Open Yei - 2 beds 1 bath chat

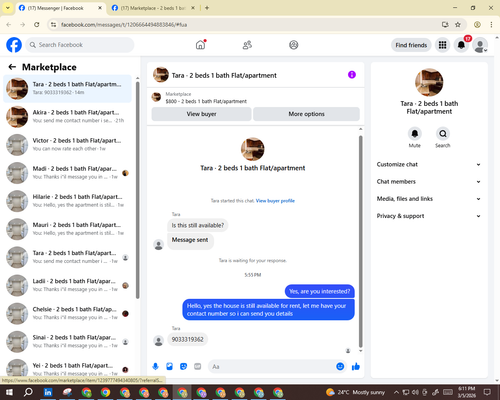[x=67, y=368]
